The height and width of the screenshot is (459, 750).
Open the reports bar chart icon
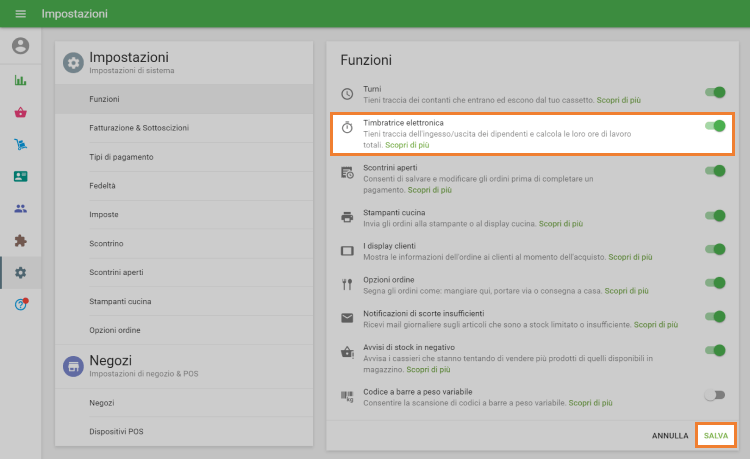point(20,80)
